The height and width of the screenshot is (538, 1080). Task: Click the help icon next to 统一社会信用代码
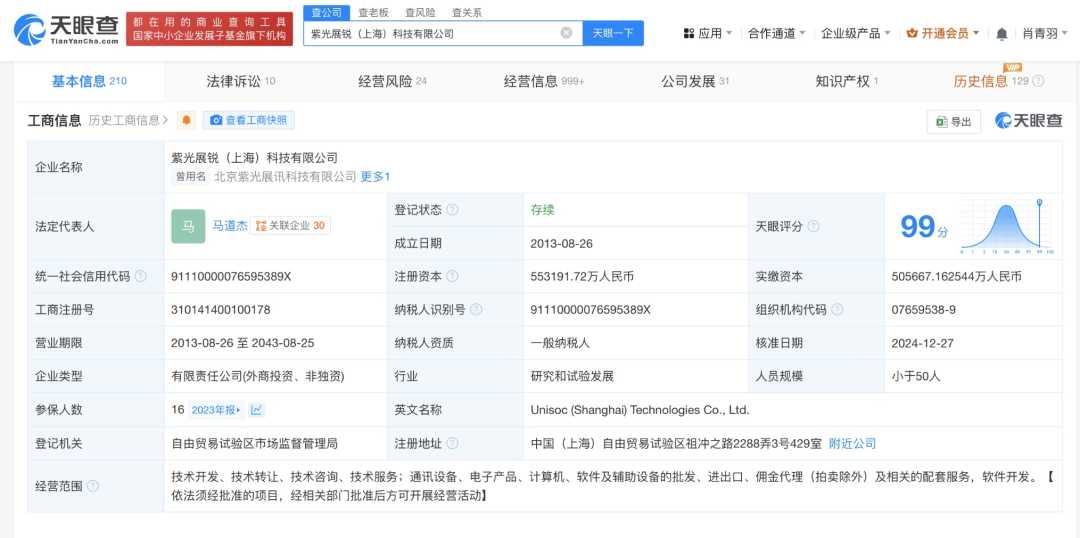[x=140, y=277]
